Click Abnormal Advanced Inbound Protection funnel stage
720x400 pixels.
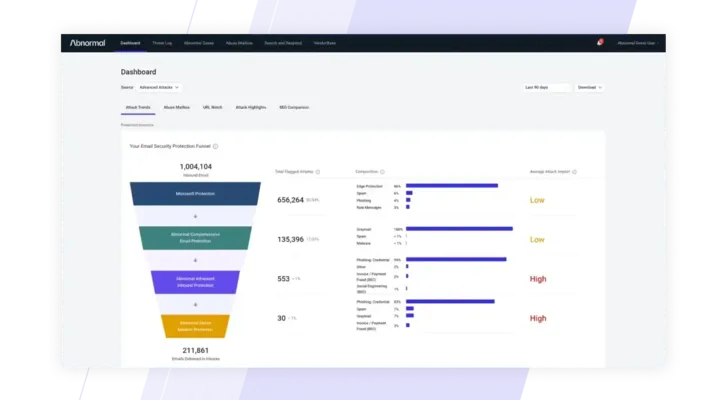pos(195,282)
